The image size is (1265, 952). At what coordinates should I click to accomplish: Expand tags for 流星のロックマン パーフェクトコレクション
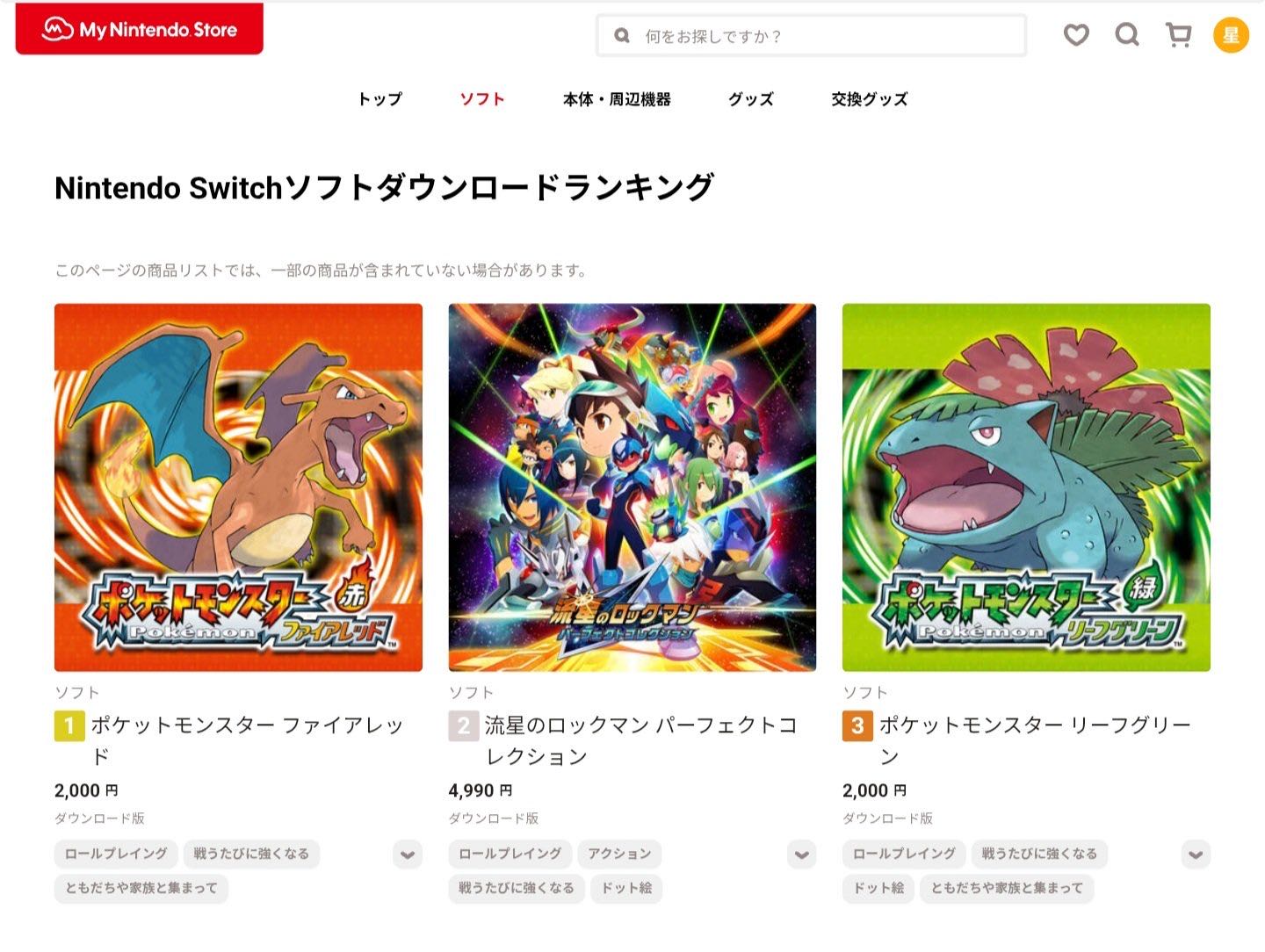point(801,854)
